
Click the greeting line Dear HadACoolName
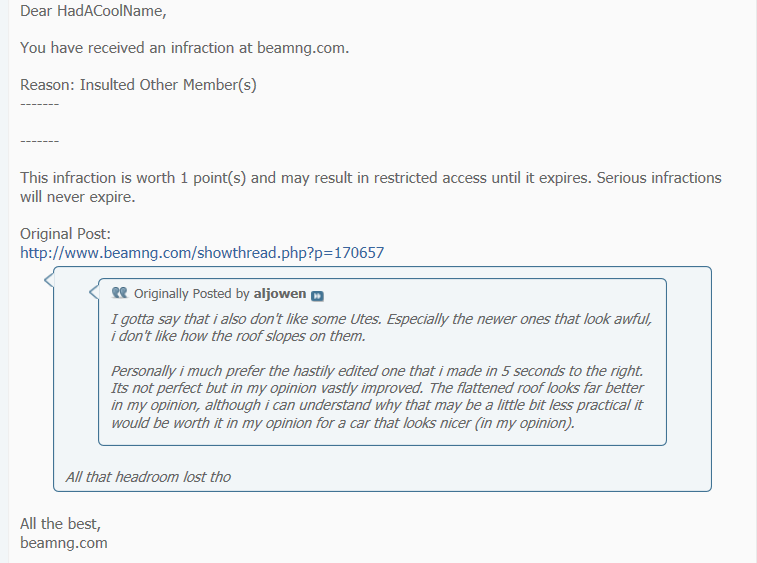point(93,11)
